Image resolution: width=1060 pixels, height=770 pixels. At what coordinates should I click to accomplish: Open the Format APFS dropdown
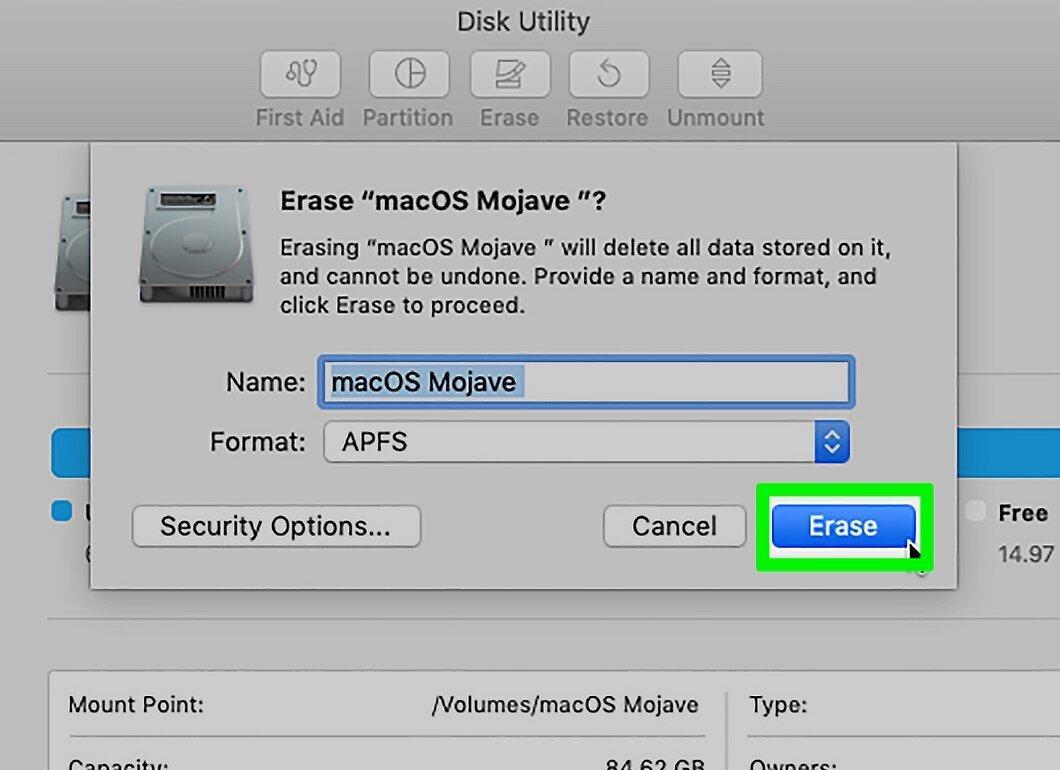(586, 442)
